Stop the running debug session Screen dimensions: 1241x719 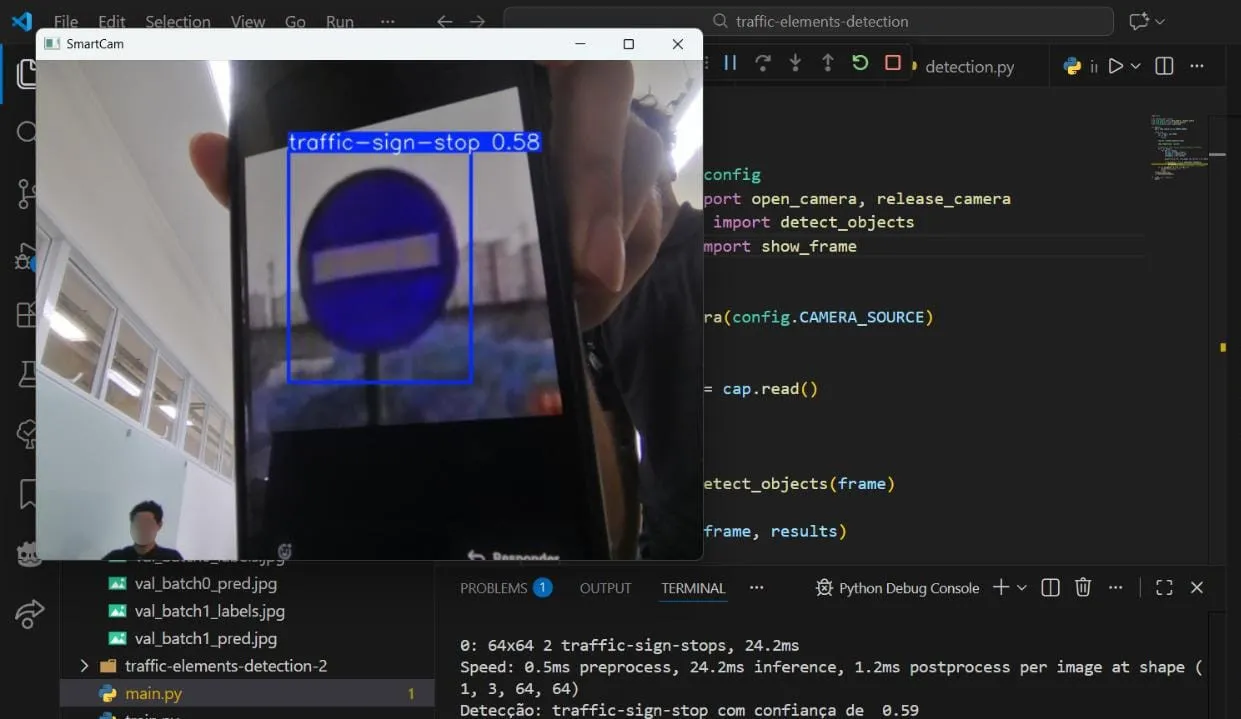point(893,63)
